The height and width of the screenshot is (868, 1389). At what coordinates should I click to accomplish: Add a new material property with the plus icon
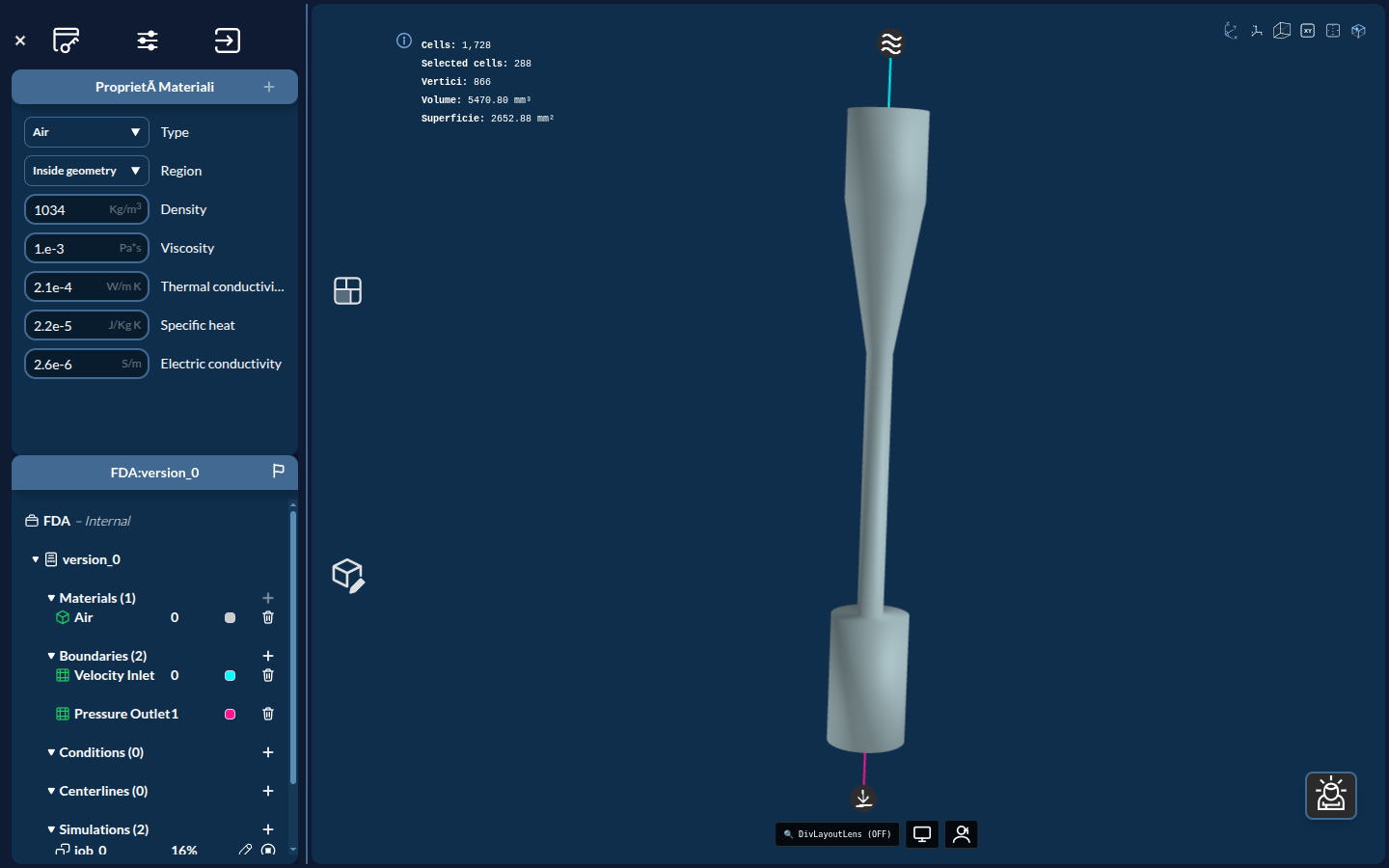tap(269, 87)
